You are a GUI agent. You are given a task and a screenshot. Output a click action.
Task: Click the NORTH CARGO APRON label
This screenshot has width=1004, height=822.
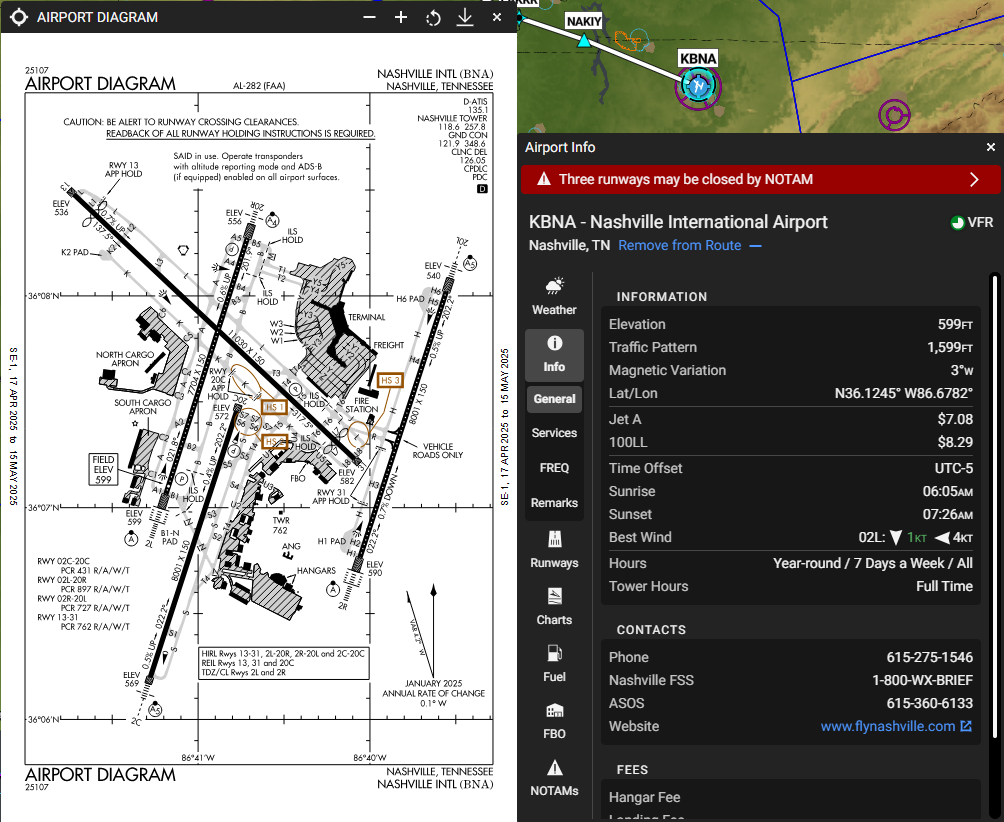click(x=125, y=359)
